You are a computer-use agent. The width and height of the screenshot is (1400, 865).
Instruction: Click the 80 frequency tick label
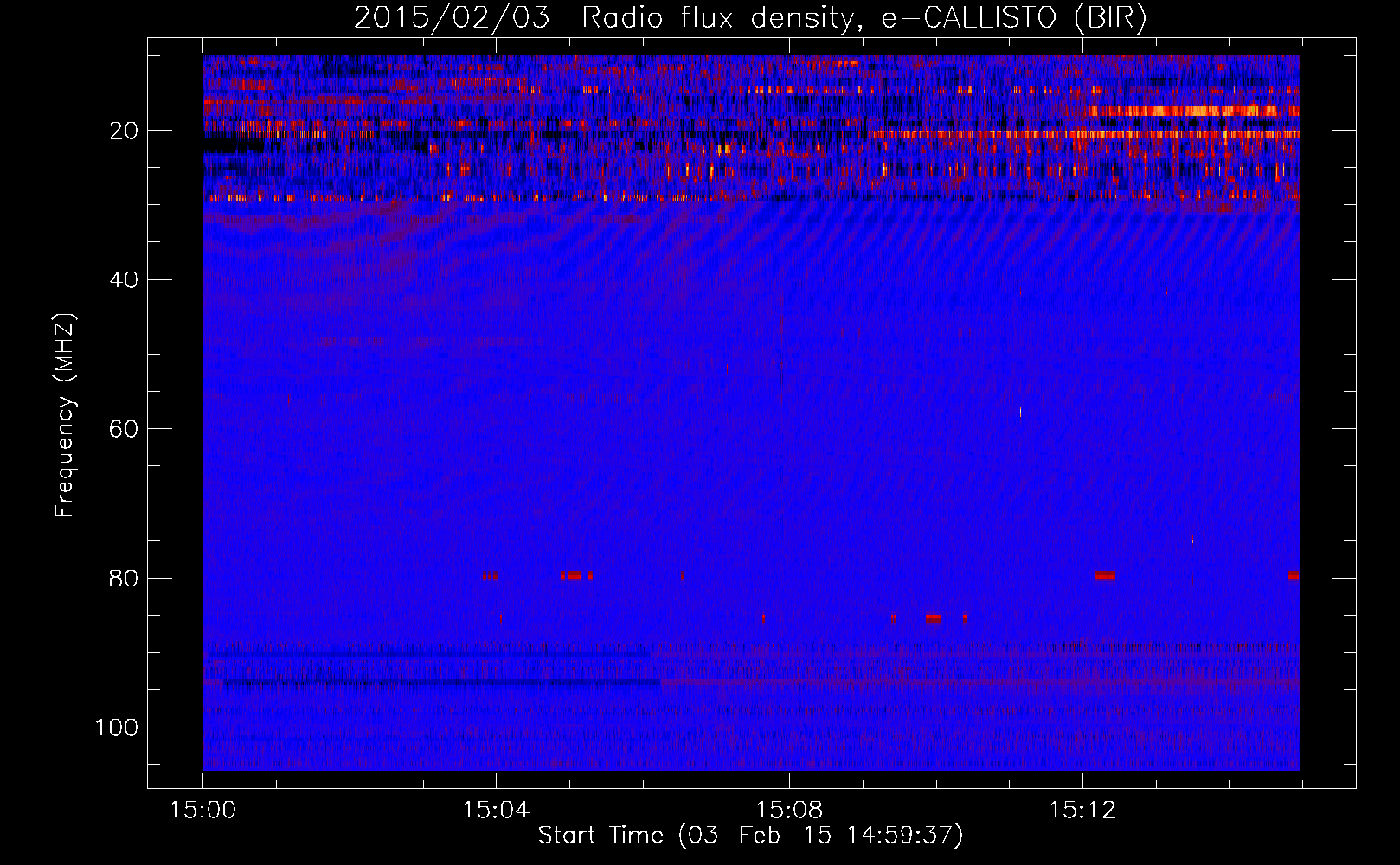point(124,579)
